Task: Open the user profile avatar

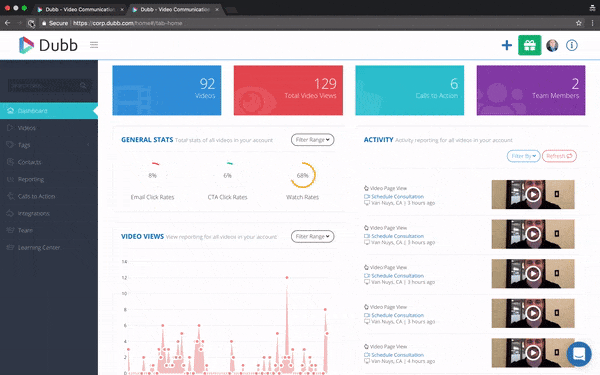Action: pyautogui.click(x=552, y=45)
